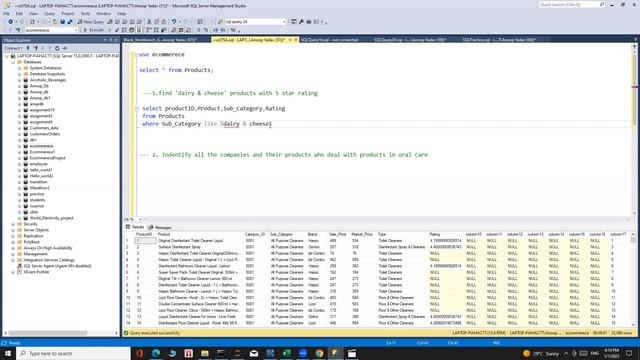The image size is (640, 360).
Task: Click the Office icon on the taskbar
Action: coord(140,353)
